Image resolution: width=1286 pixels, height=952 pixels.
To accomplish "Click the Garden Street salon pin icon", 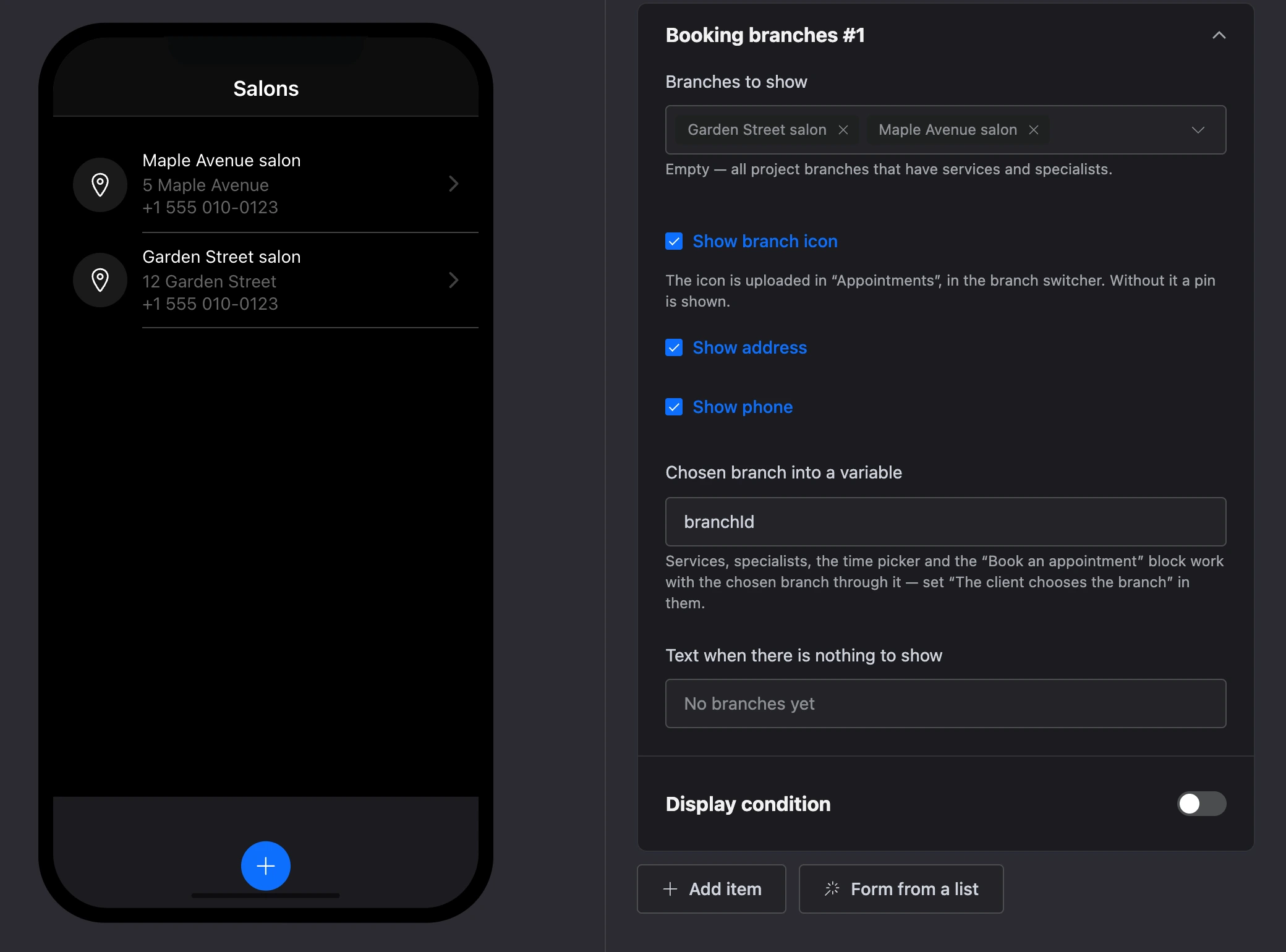I will coord(100,280).
